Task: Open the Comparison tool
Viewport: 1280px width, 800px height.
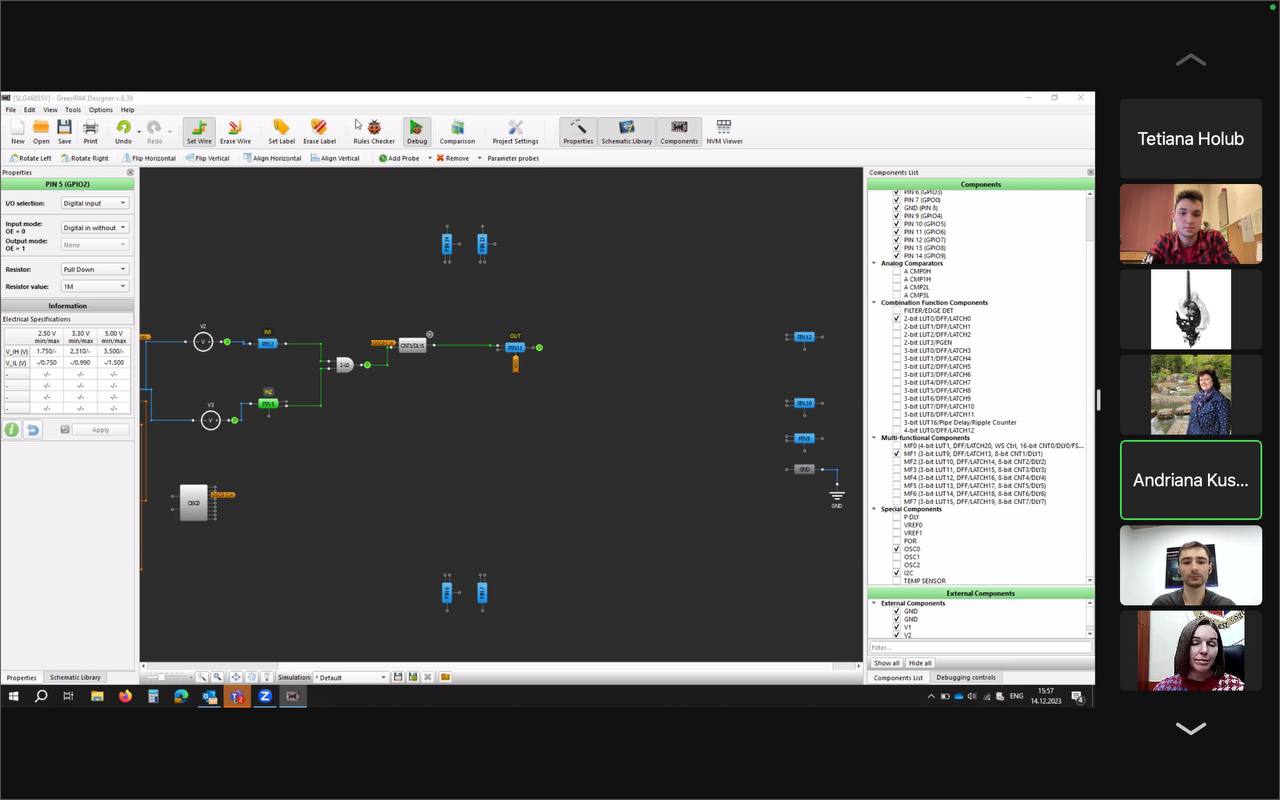Action: tap(457, 131)
